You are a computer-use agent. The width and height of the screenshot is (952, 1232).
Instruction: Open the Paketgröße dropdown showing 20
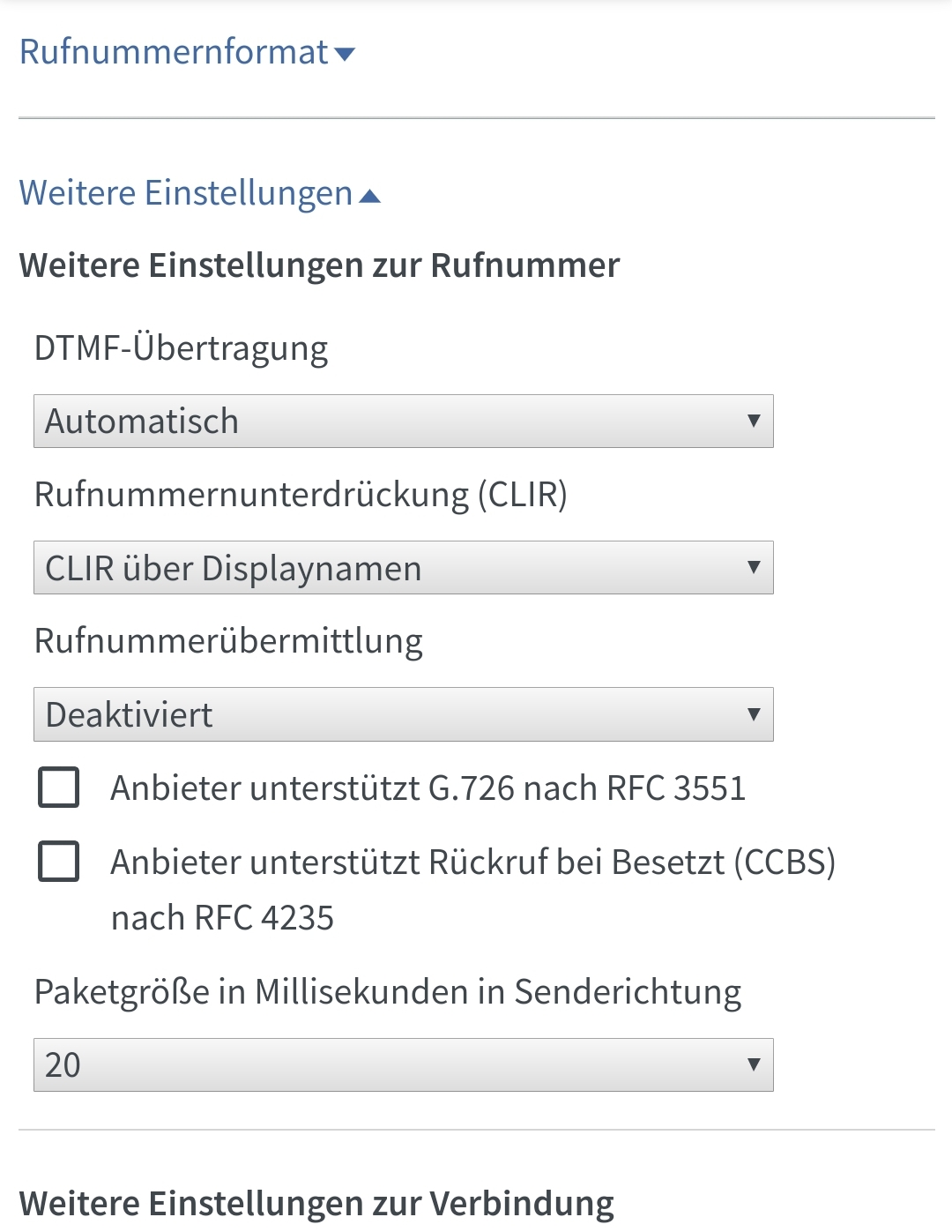404,1065
